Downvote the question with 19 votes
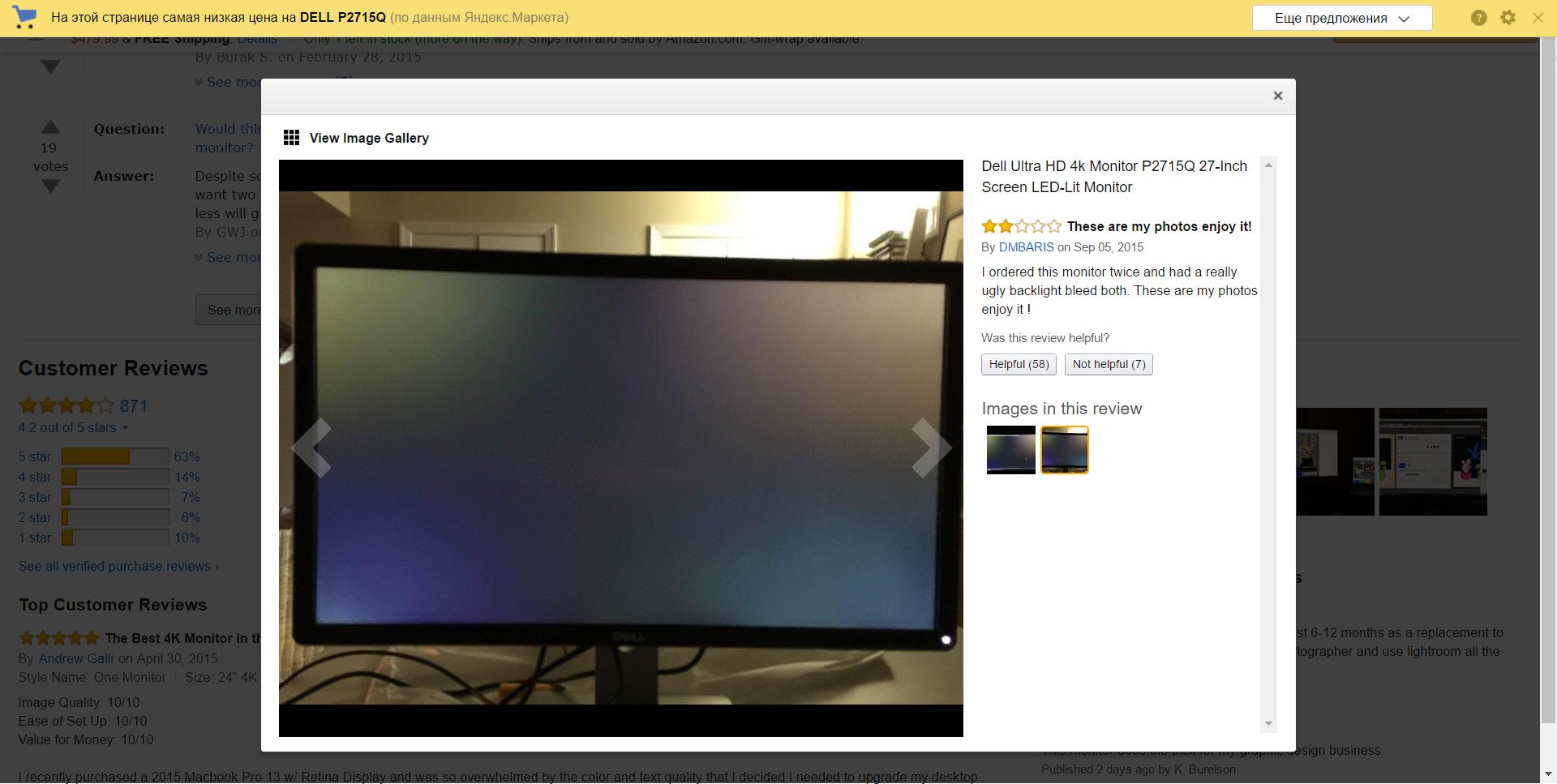The image size is (1557, 784). [50, 186]
